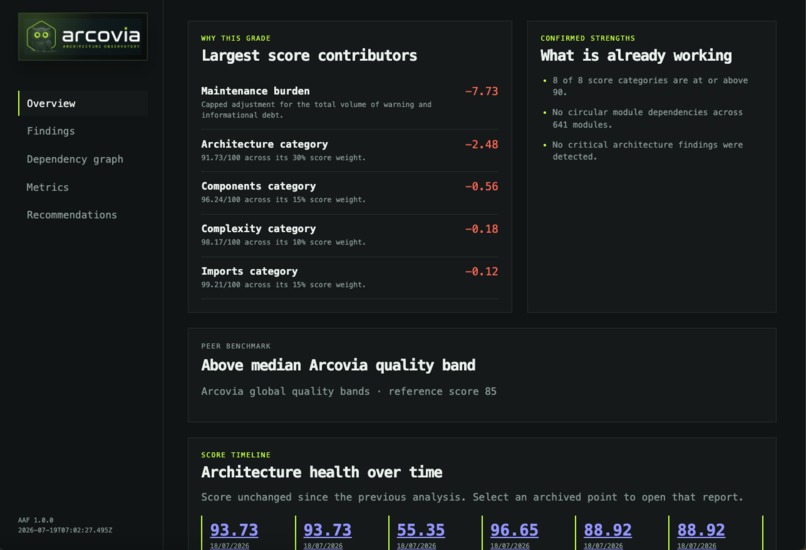Viewport: 806px width, 550px height.
Task: Open the archived 96.65 score report
Action: (514, 530)
